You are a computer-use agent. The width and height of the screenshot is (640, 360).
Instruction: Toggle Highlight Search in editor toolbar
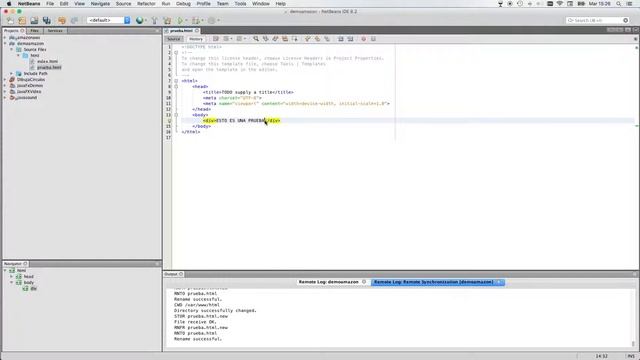(x=285, y=39)
